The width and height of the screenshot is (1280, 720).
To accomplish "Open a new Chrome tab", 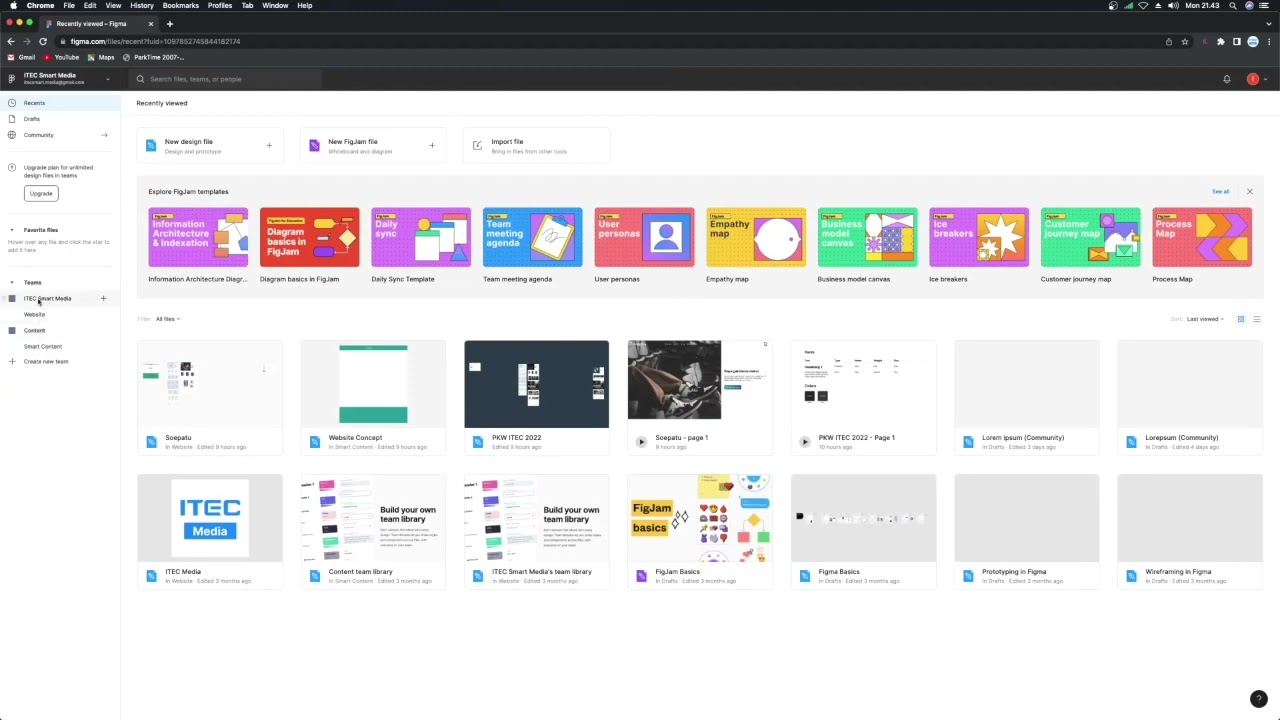I will (170, 23).
